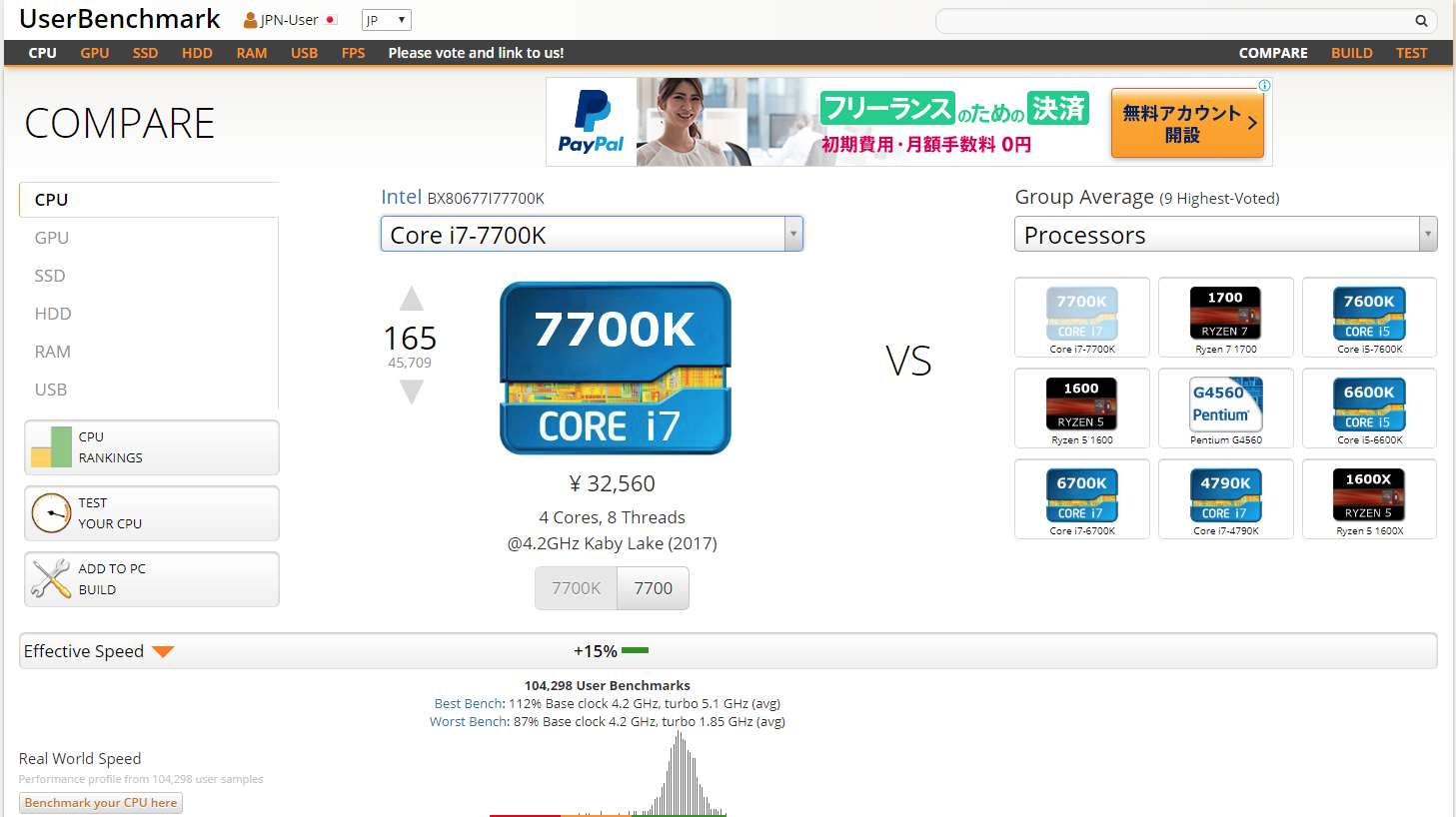Viewport: 1456px width, 817px height.
Task: Click the search magnifier icon
Action: click(x=1421, y=21)
